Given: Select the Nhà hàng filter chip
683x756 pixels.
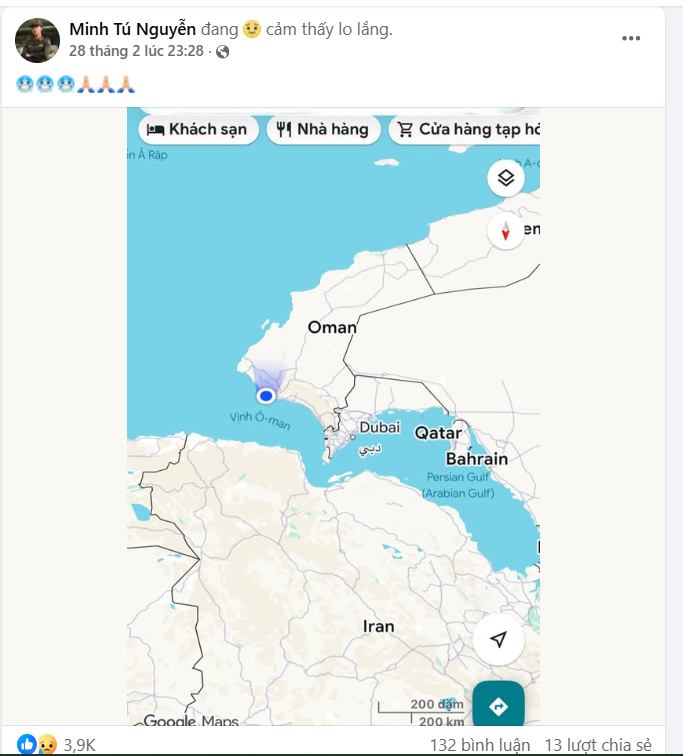Looking at the screenshot, I should (x=323, y=129).
